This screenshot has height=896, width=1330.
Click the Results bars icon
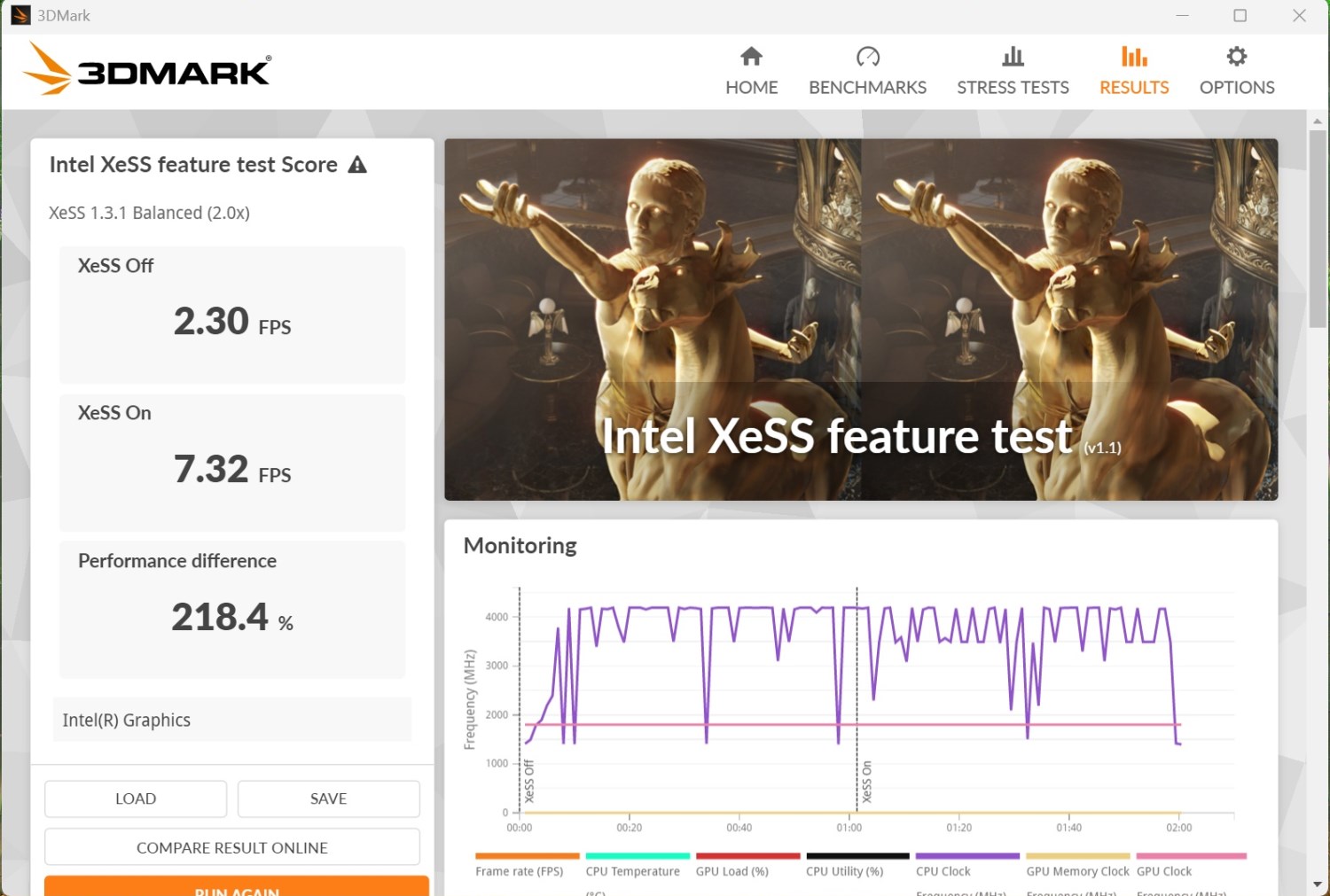pos(1134,57)
